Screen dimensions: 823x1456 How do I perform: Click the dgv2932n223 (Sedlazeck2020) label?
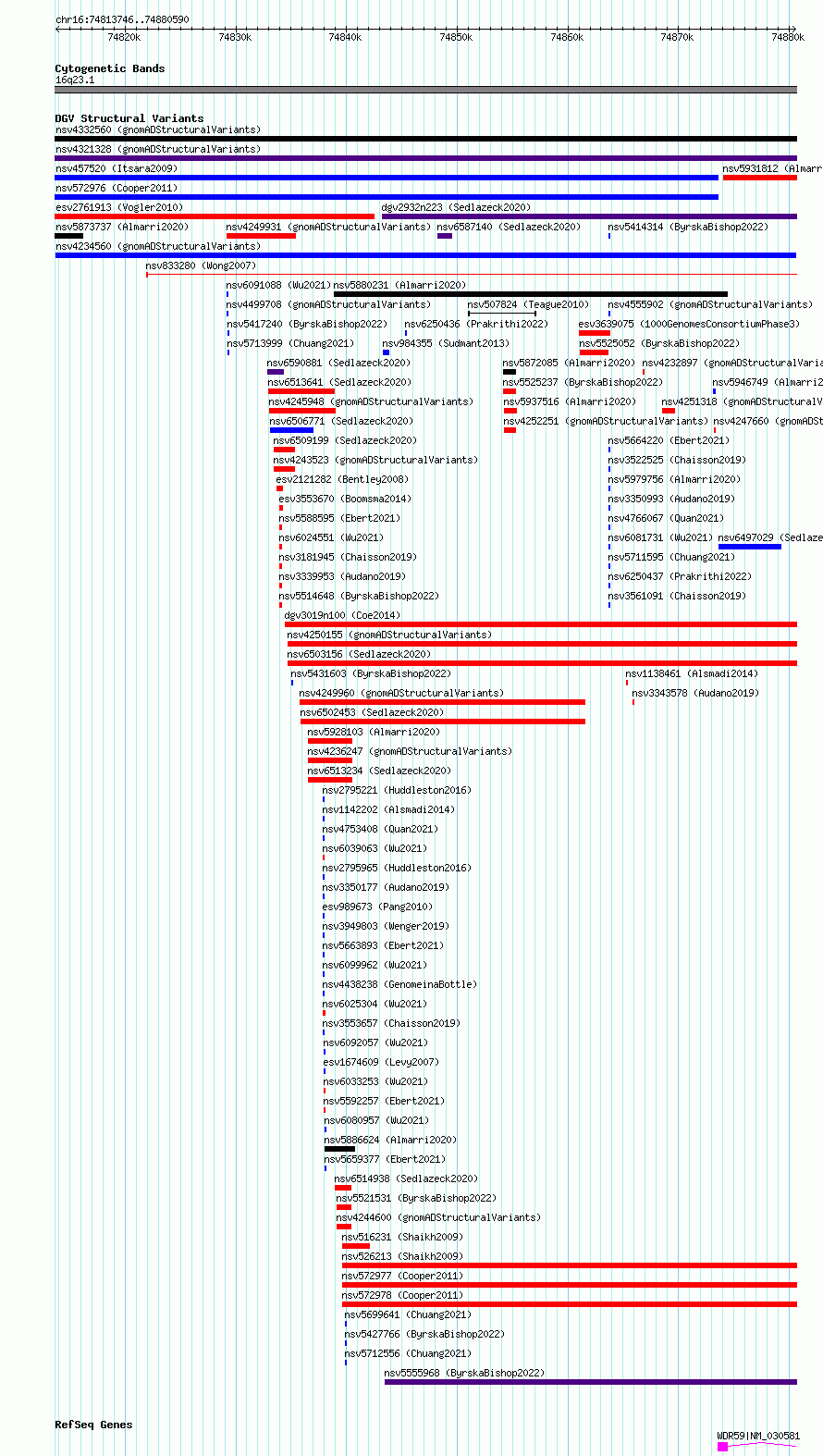pyautogui.click(x=457, y=207)
